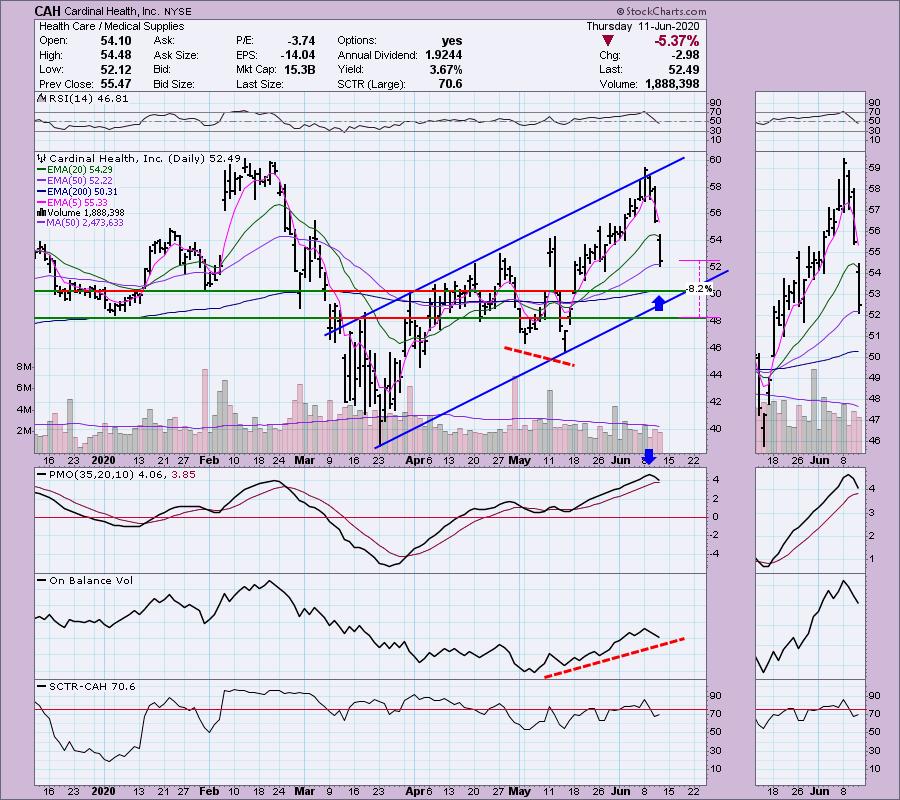
Task: Click the On Balance Vol panel title text
Action: 91,581
